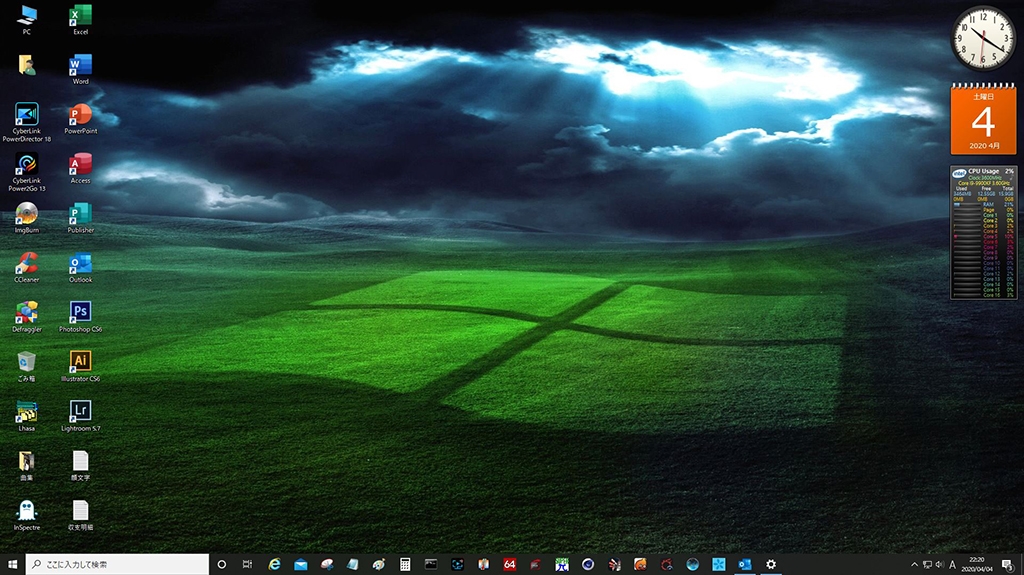Viewport: 1024px width, 575px height.
Task: Click the snowflake icon in the taskbar
Action: point(718,564)
